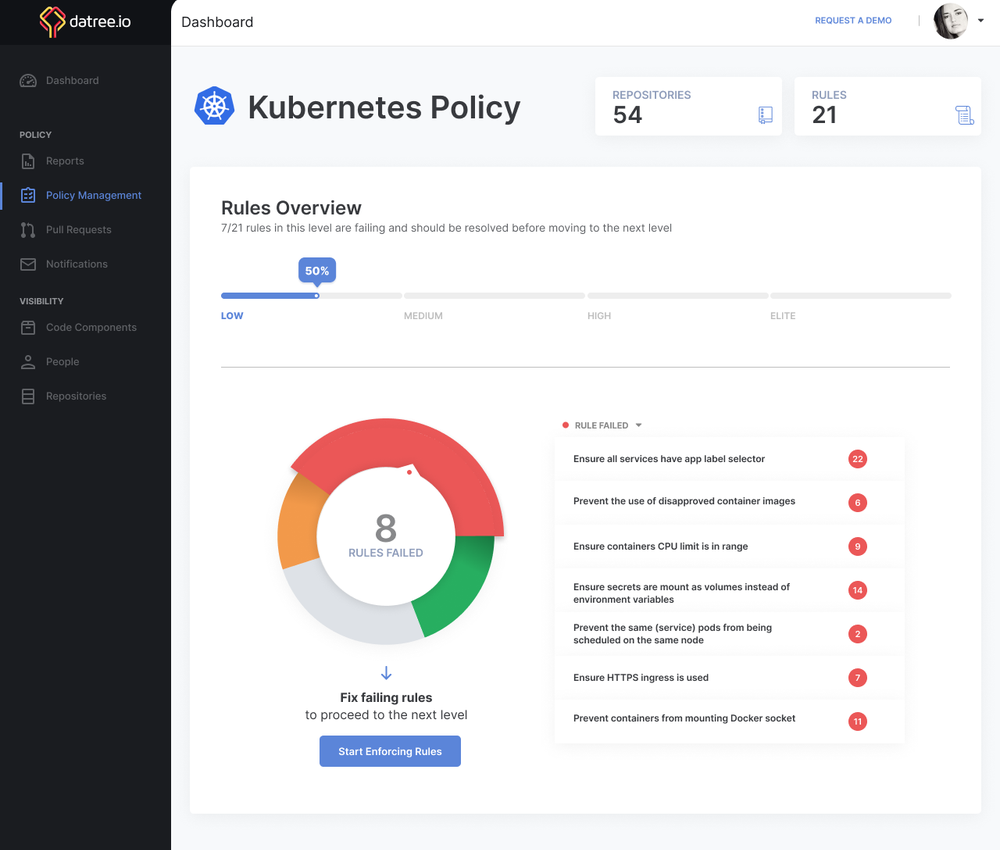This screenshot has height=850, width=1000.
Task: Click the MEDIUM level label
Action: (423, 316)
